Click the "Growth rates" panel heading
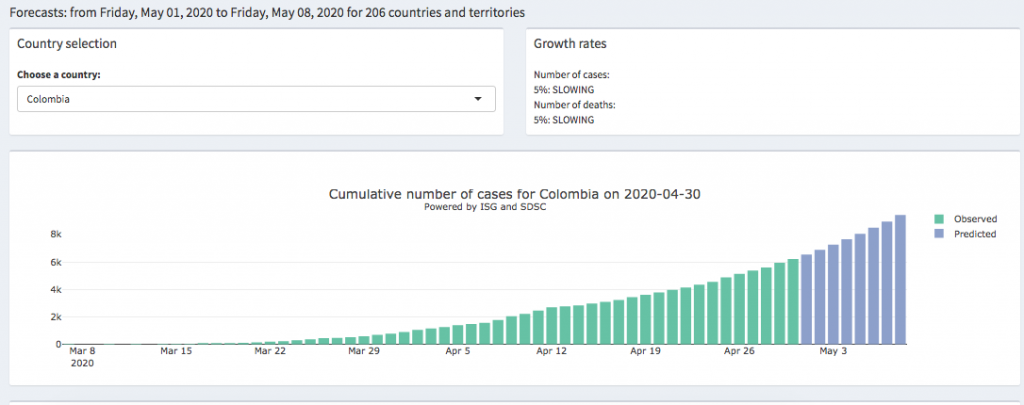Viewport: 1024px width, 405px height. pyautogui.click(x=569, y=44)
